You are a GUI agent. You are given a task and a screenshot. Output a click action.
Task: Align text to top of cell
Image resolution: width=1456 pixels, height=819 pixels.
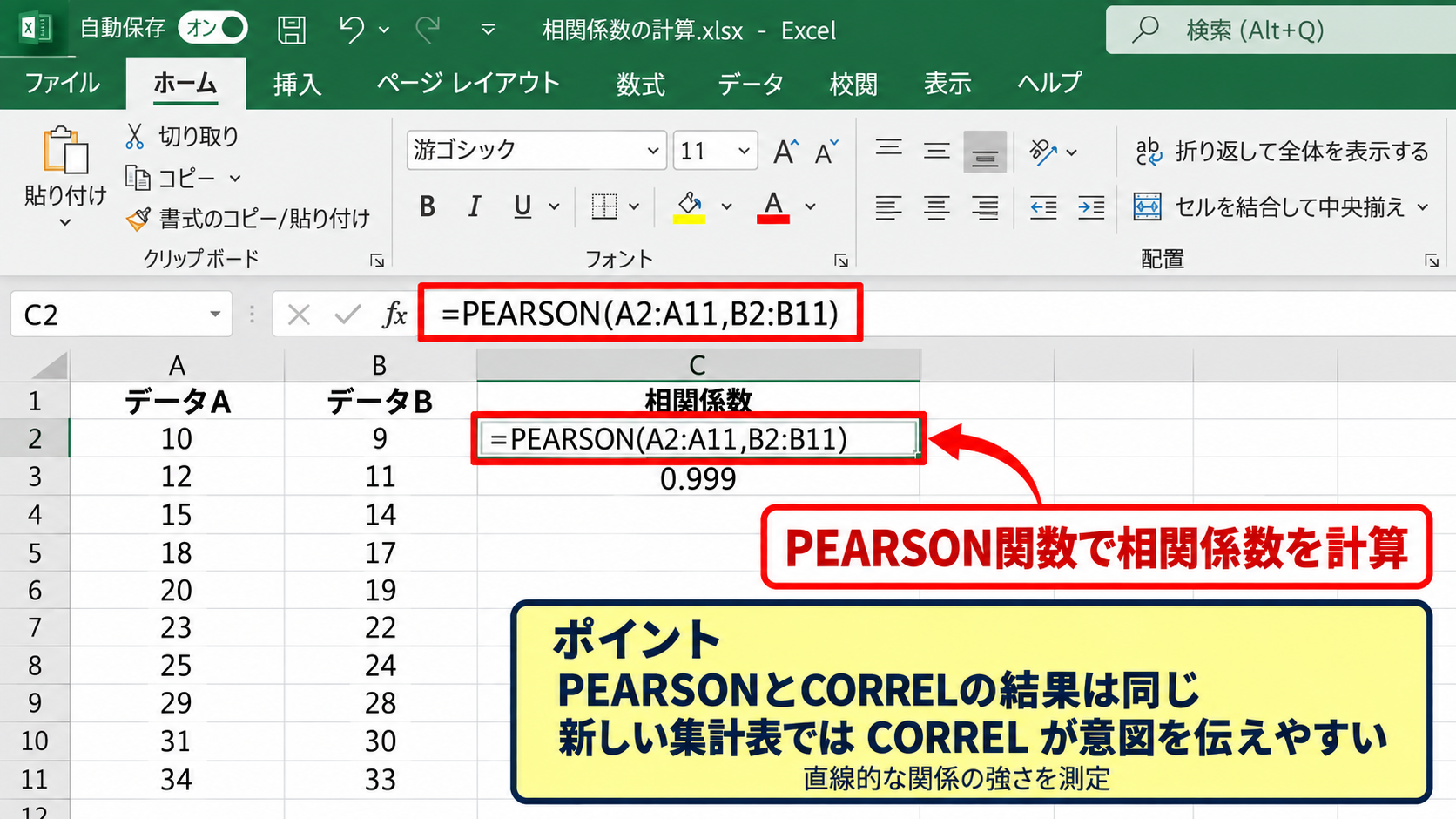pos(888,150)
